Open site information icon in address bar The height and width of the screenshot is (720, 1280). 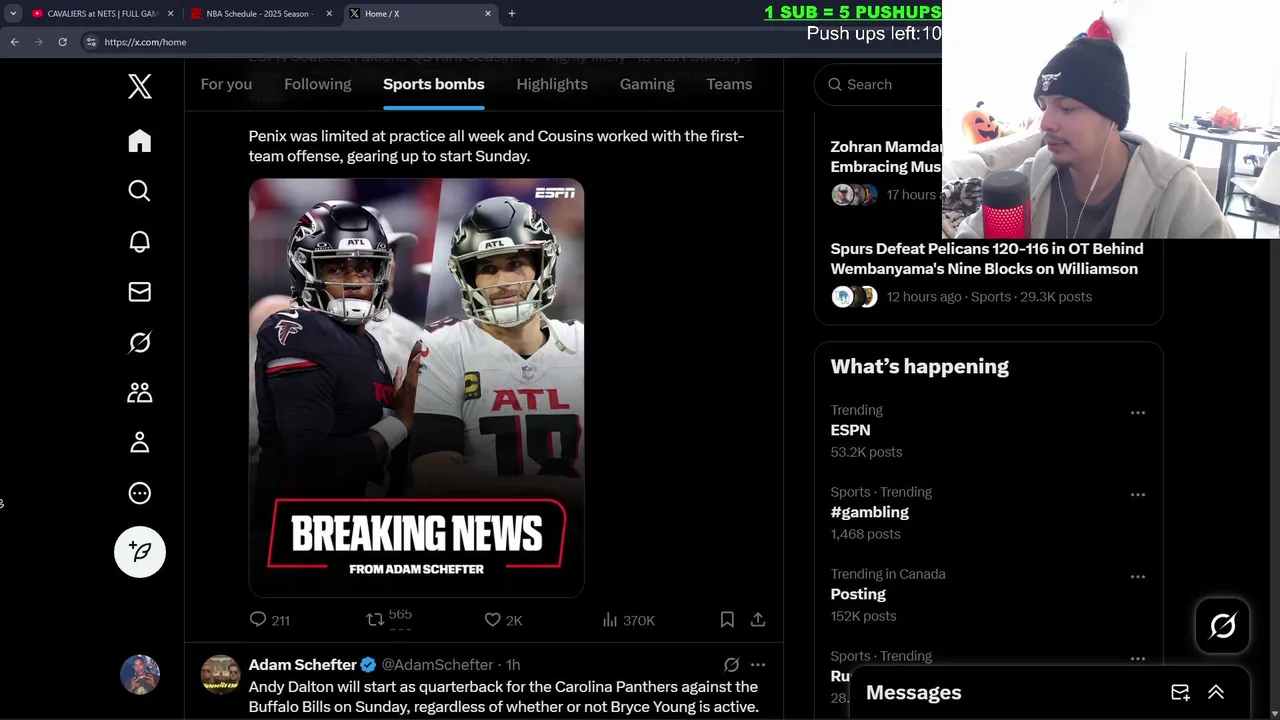(91, 42)
